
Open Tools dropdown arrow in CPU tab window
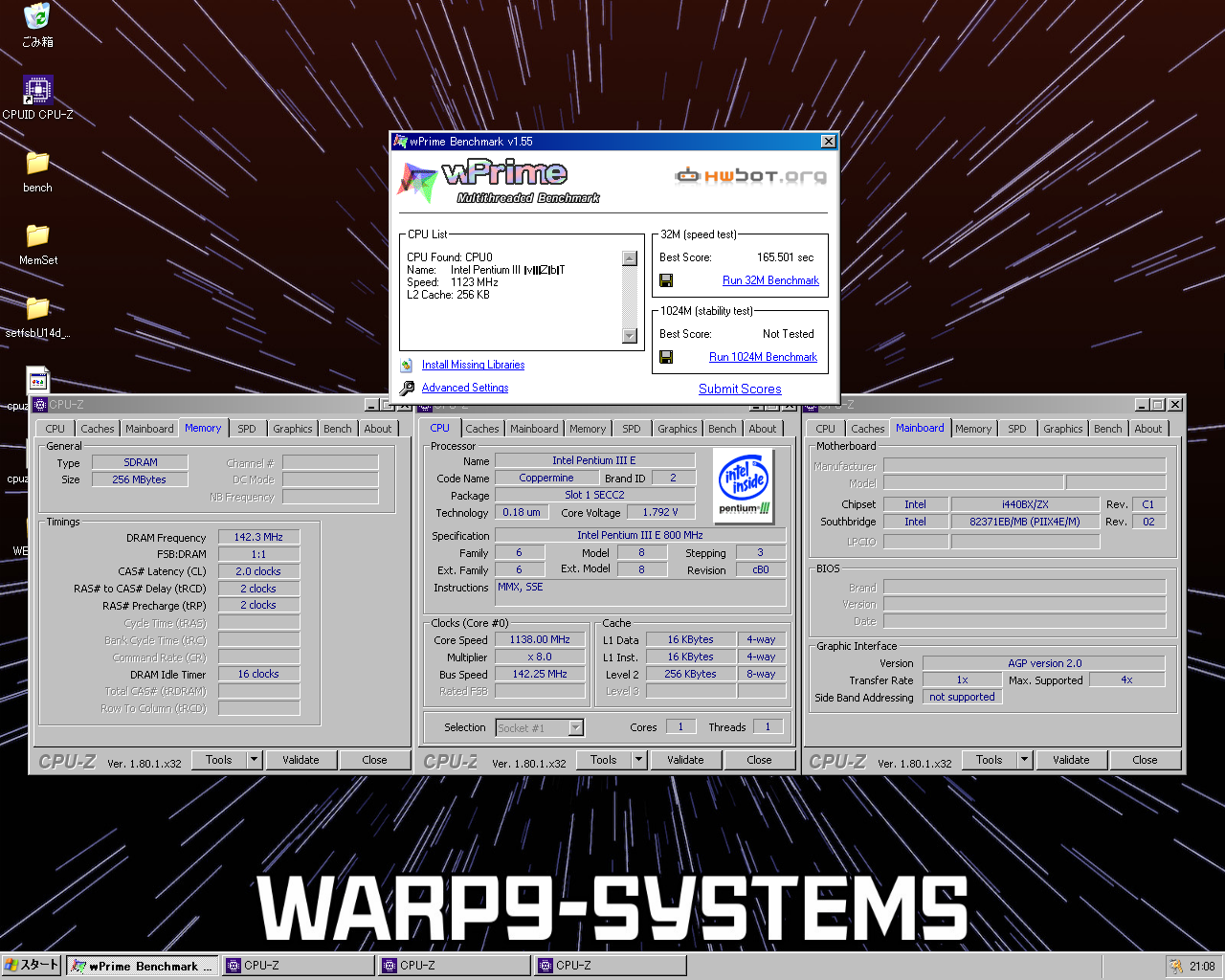(x=639, y=760)
